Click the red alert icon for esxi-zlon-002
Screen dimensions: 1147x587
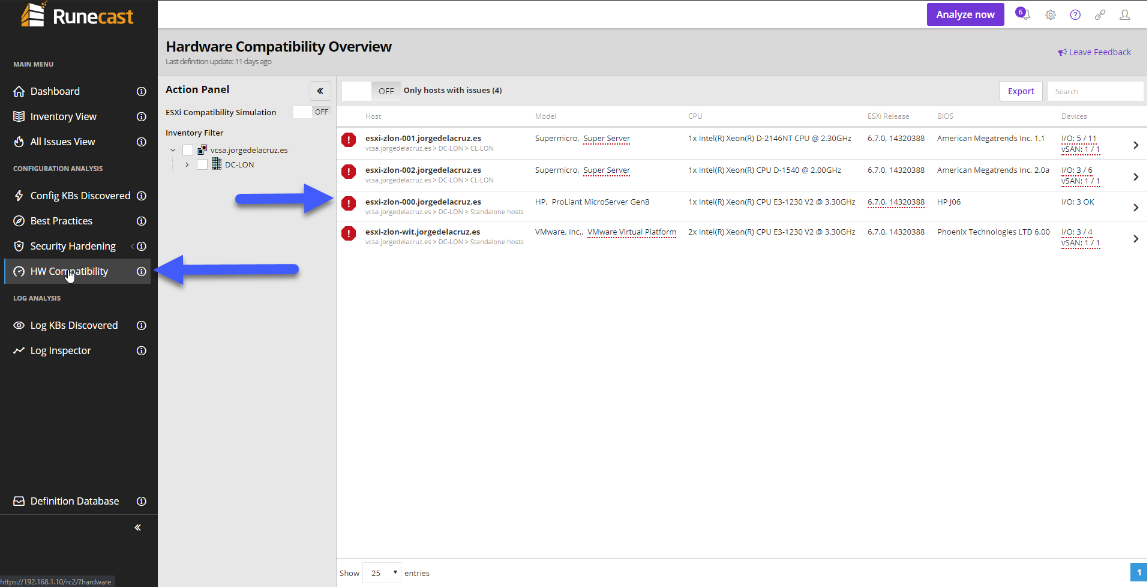click(x=349, y=171)
